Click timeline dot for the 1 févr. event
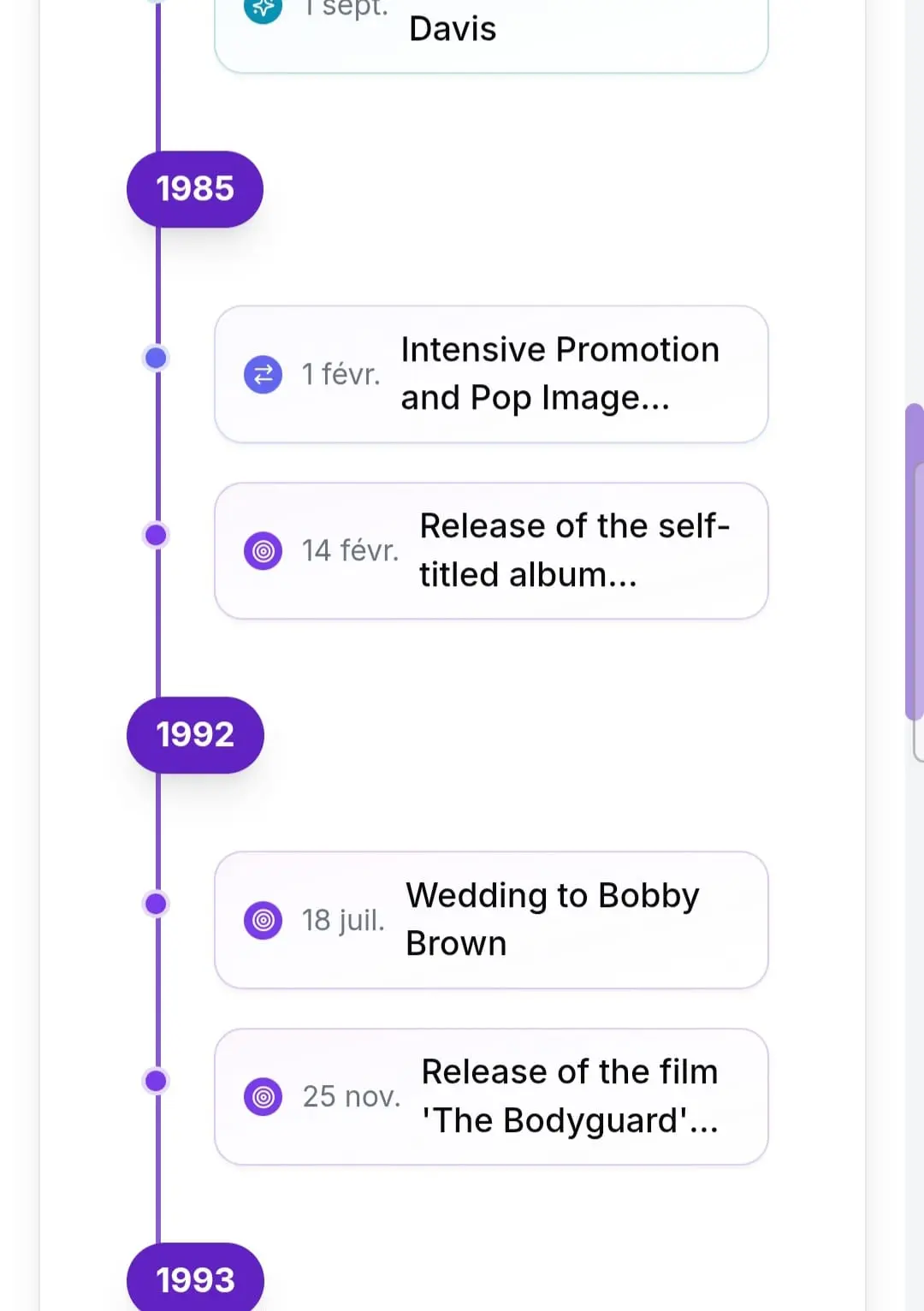This screenshot has width=924, height=1311. point(156,358)
